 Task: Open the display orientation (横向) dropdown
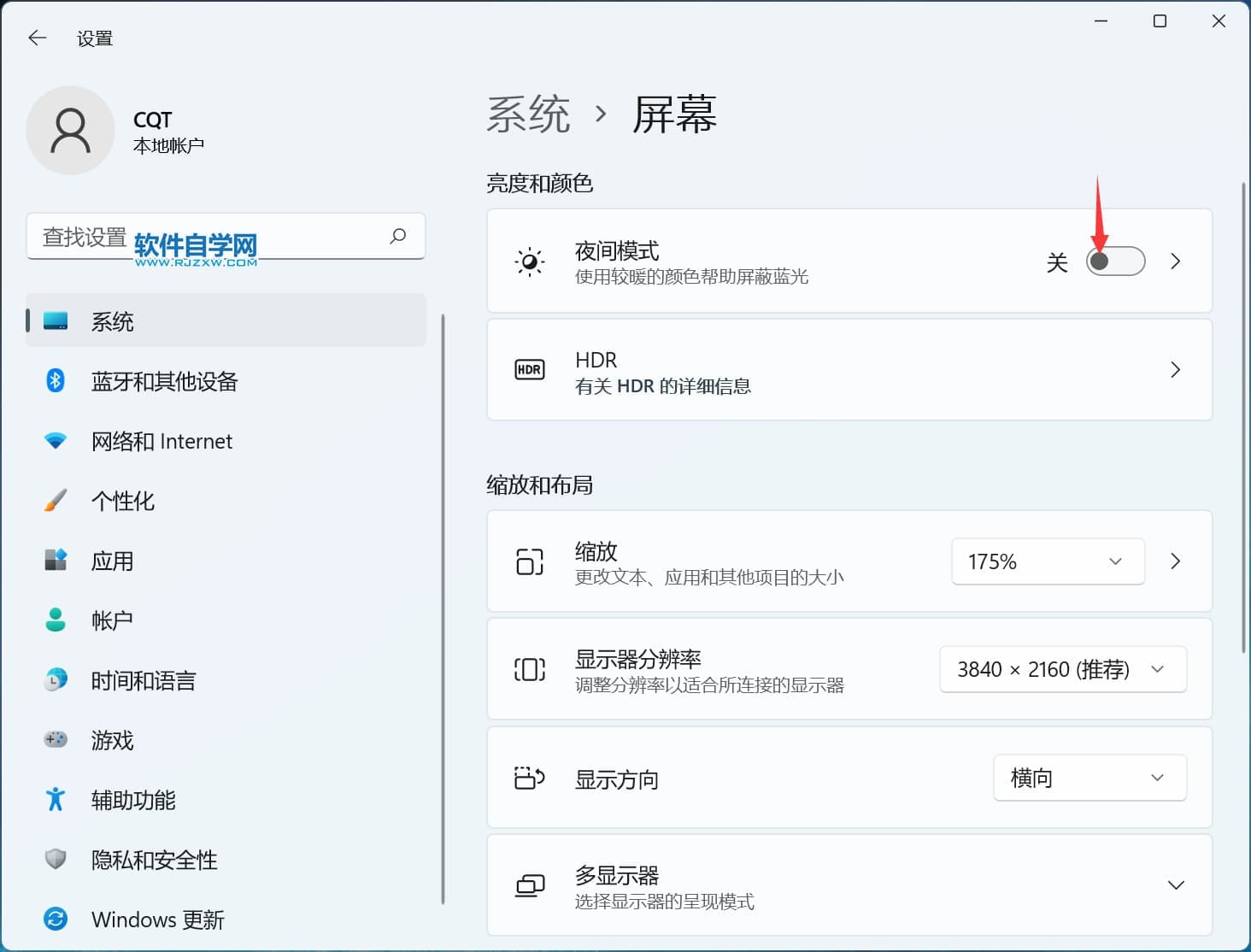[1089, 778]
